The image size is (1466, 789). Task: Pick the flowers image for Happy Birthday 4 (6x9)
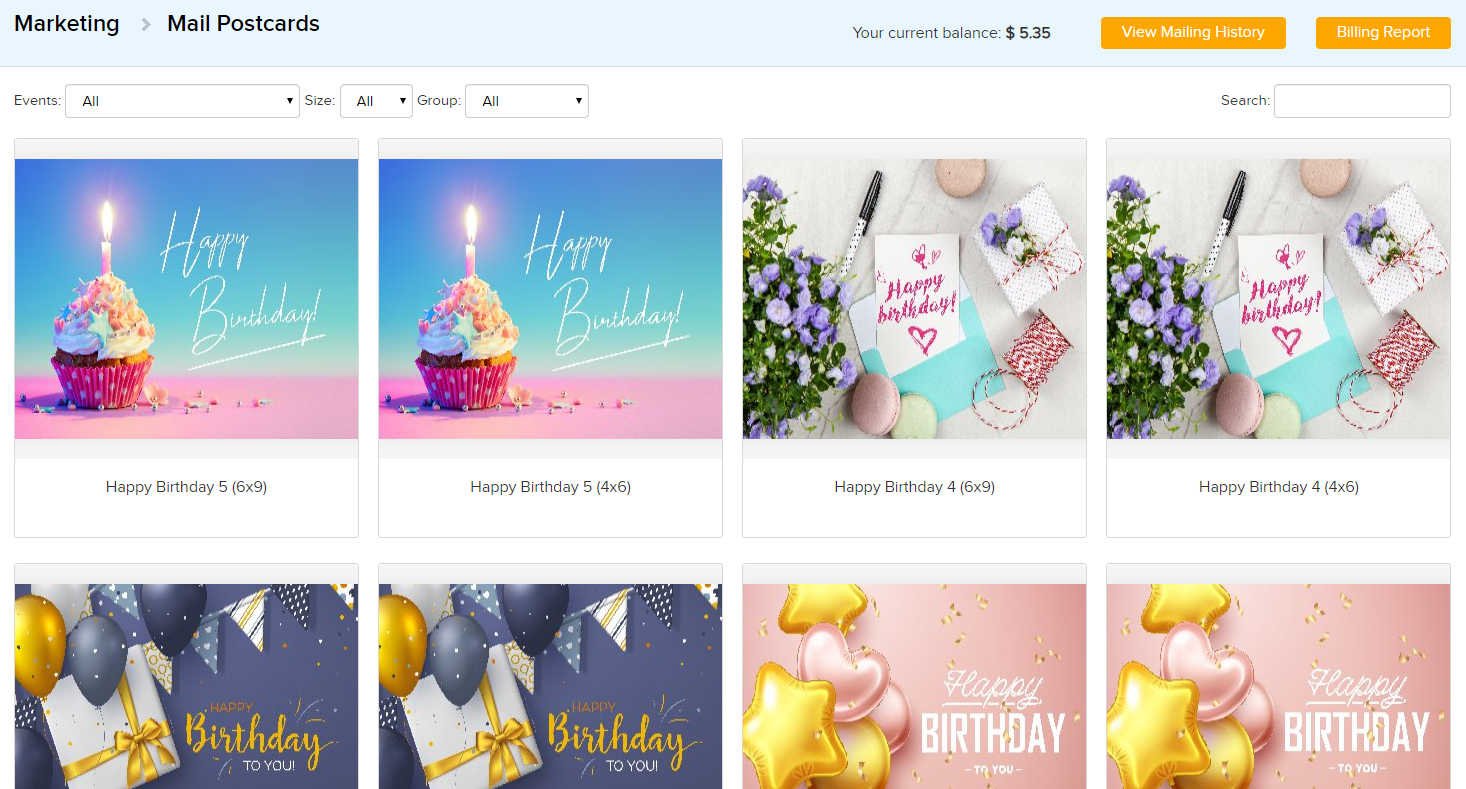coord(914,299)
